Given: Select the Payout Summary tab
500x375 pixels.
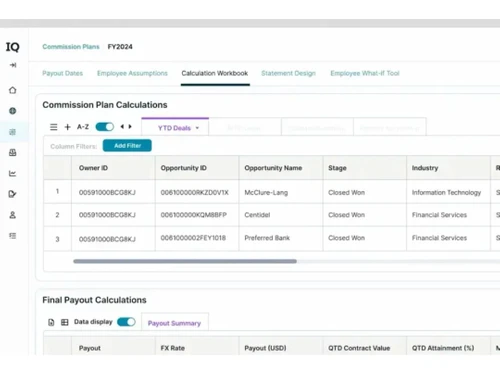Looking at the screenshot, I should point(174,323).
